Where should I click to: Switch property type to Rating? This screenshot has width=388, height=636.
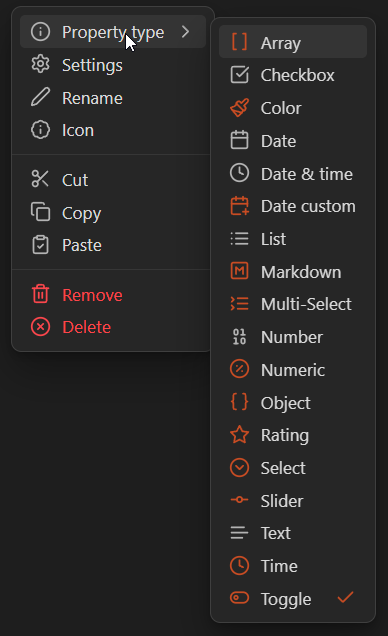pyautogui.click(x=293, y=435)
